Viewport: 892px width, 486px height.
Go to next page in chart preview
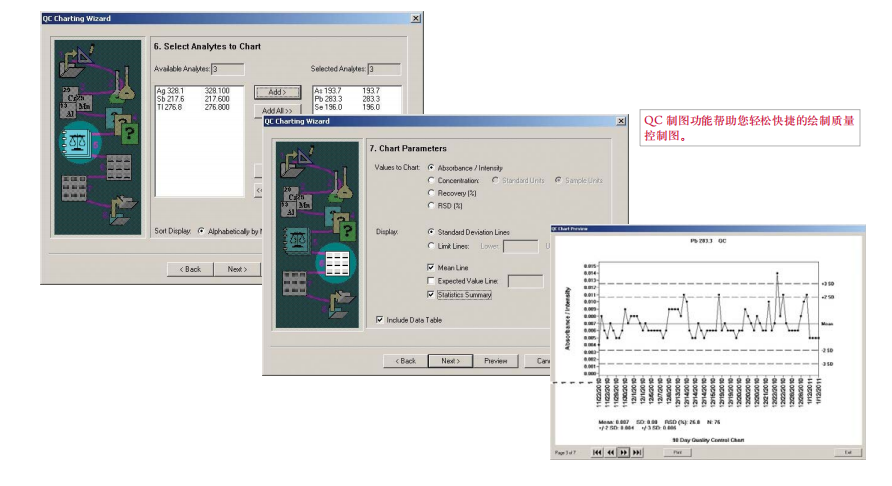(623, 452)
